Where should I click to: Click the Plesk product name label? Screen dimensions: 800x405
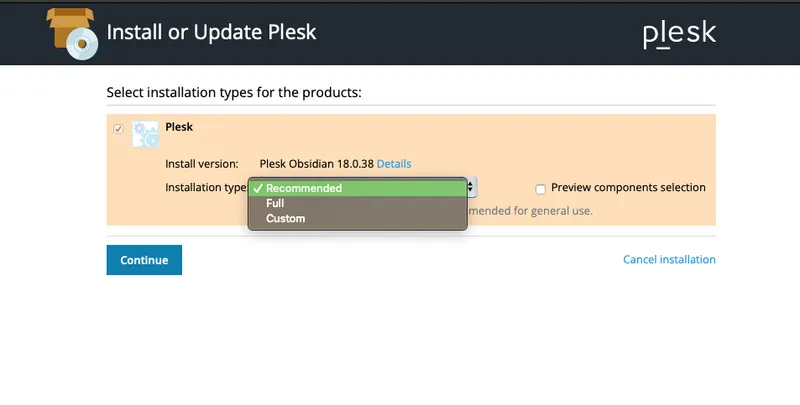point(179,128)
